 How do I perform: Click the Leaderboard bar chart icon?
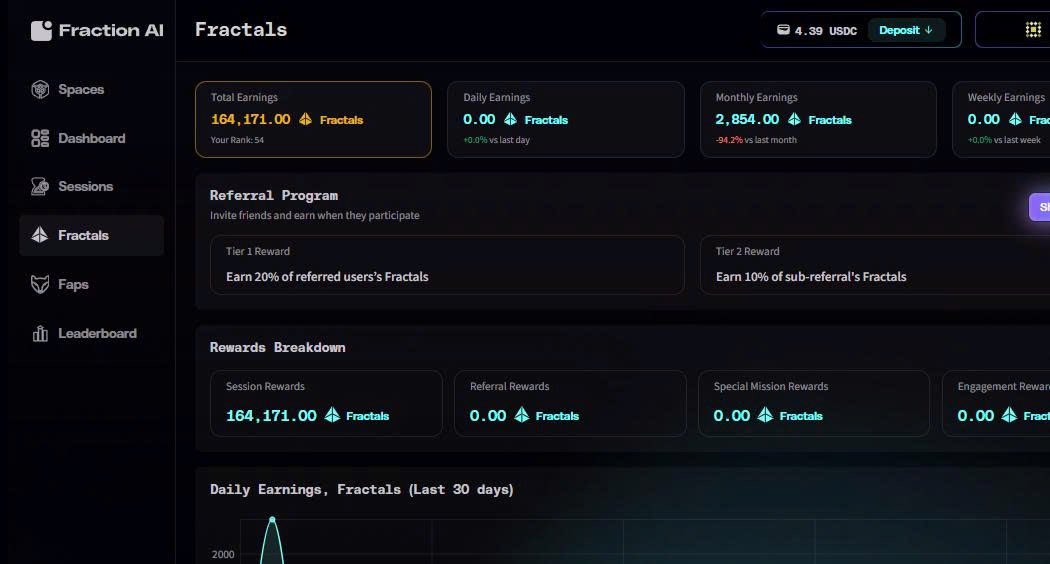[40, 333]
